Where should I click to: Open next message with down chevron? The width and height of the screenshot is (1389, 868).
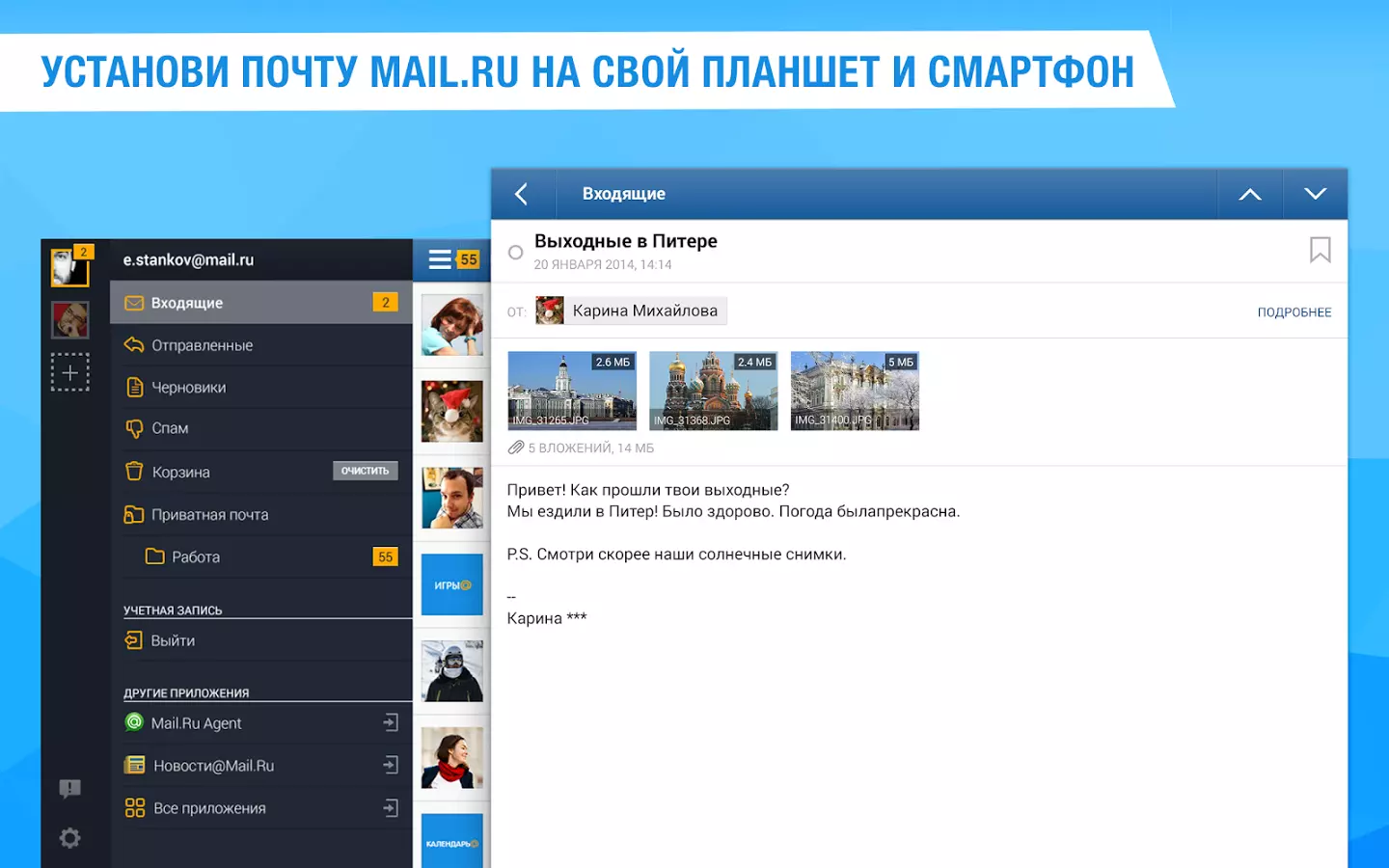point(1315,194)
